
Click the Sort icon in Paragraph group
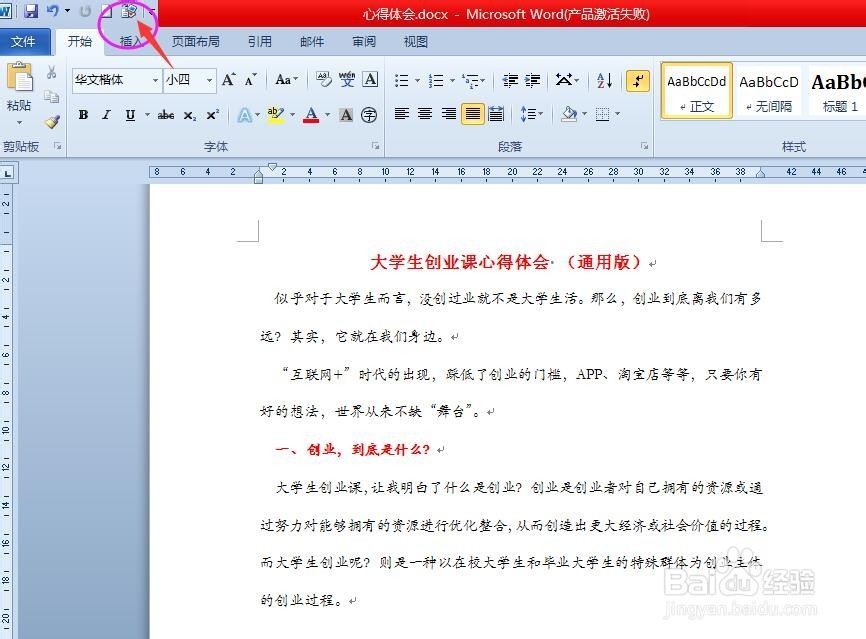point(603,80)
